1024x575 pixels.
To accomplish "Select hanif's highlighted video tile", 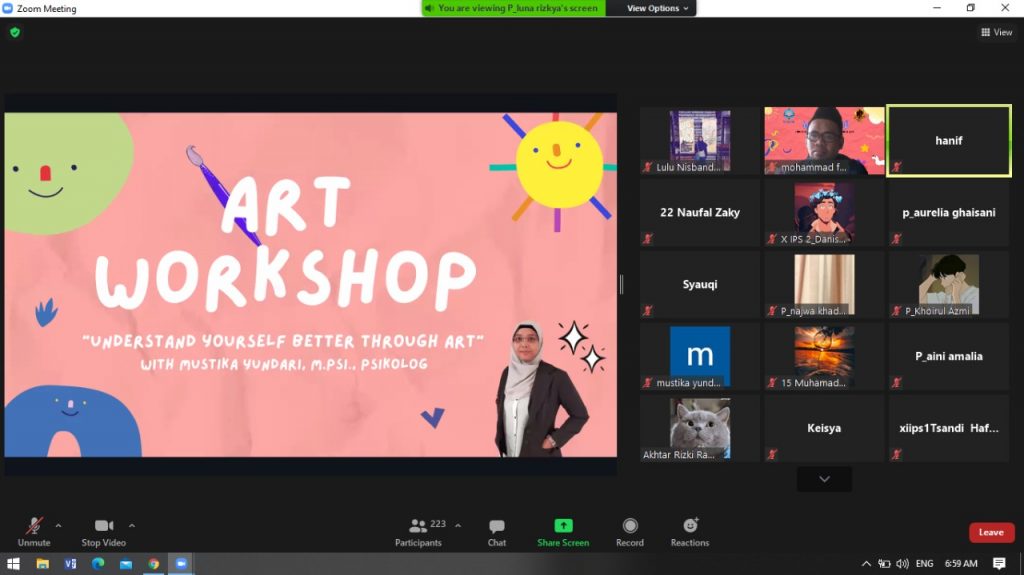I will (x=948, y=141).
